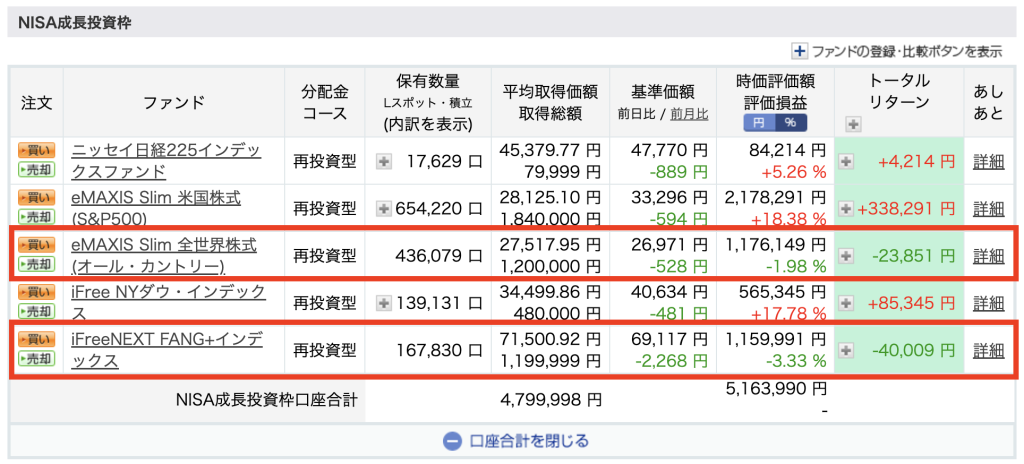1024x464 pixels.
Task: Expand total return details for +85,345 円 row
Action: click(x=846, y=303)
